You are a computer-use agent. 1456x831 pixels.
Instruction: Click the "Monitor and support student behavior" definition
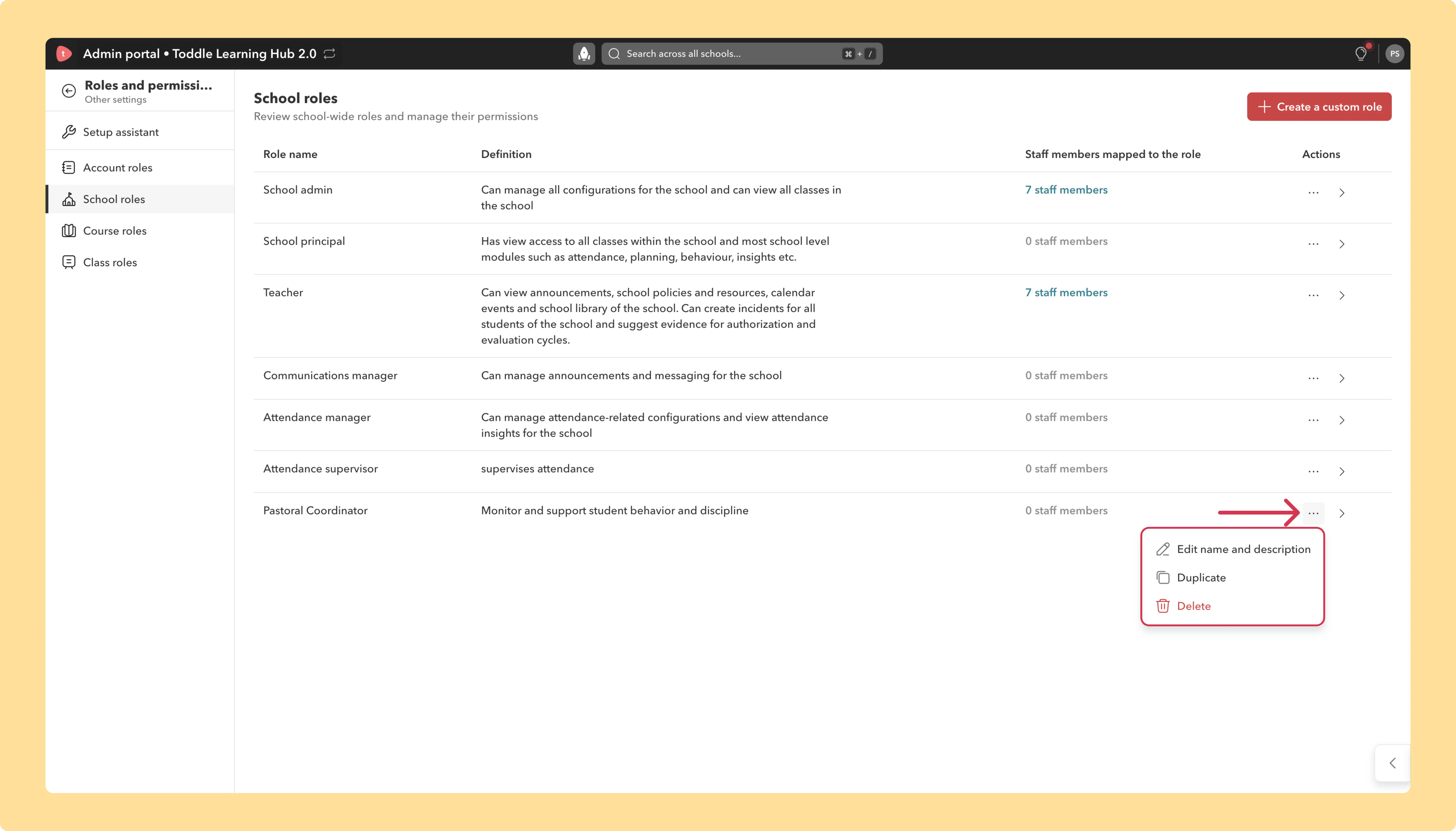point(614,510)
